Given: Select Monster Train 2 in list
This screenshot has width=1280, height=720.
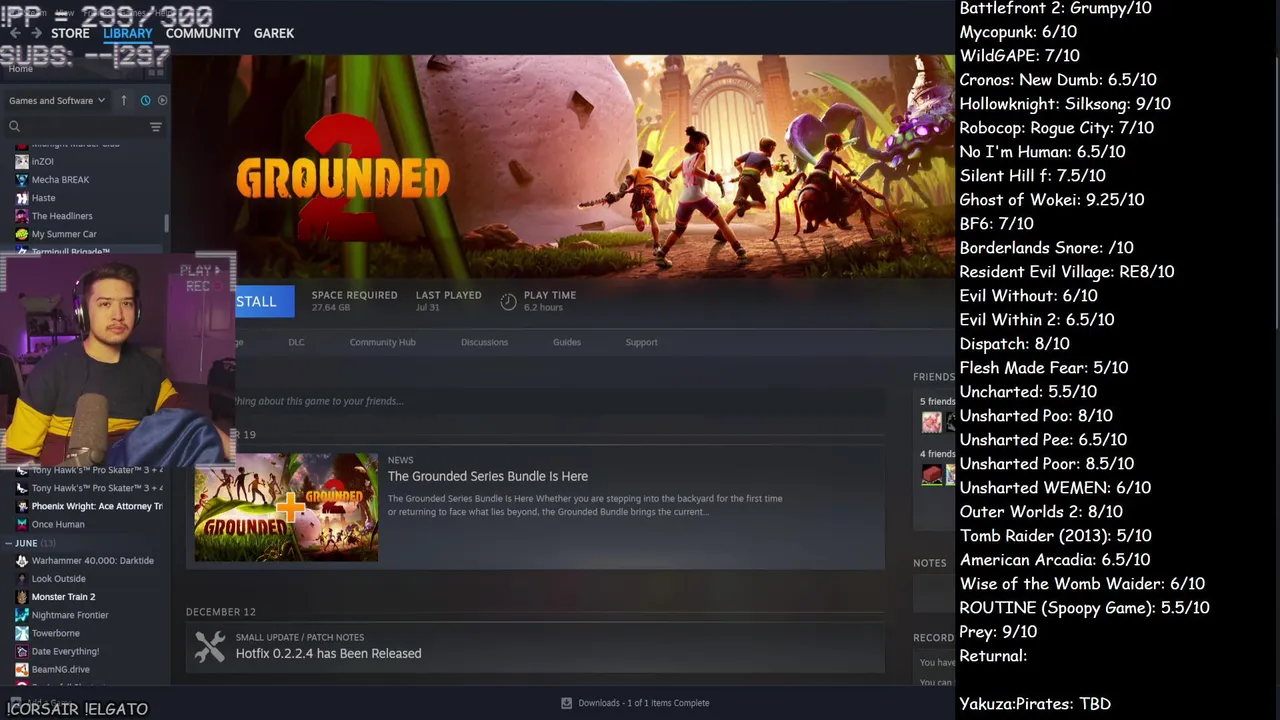Looking at the screenshot, I should coord(63,597).
